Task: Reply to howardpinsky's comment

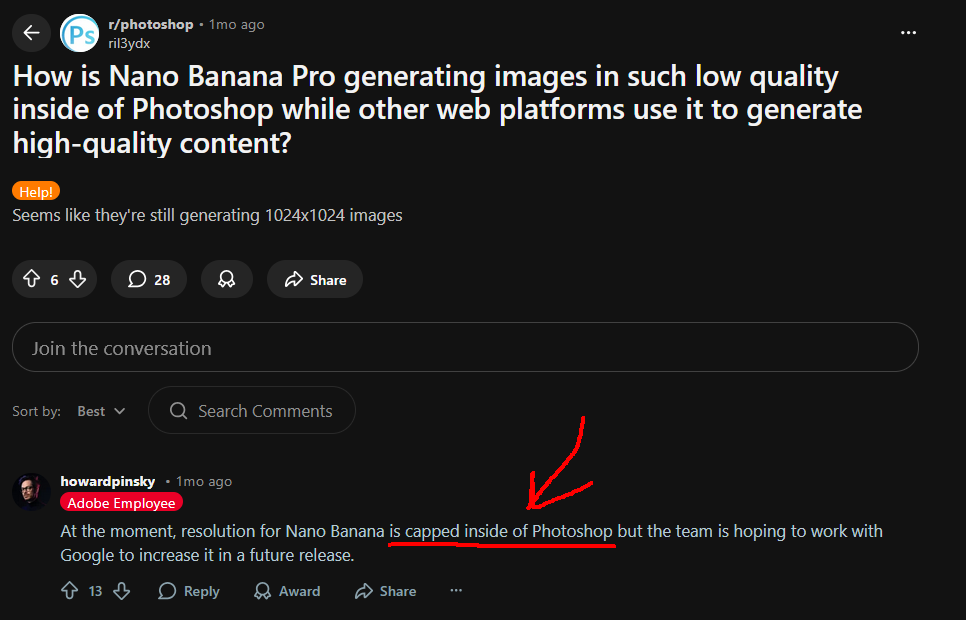Action: point(188,591)
